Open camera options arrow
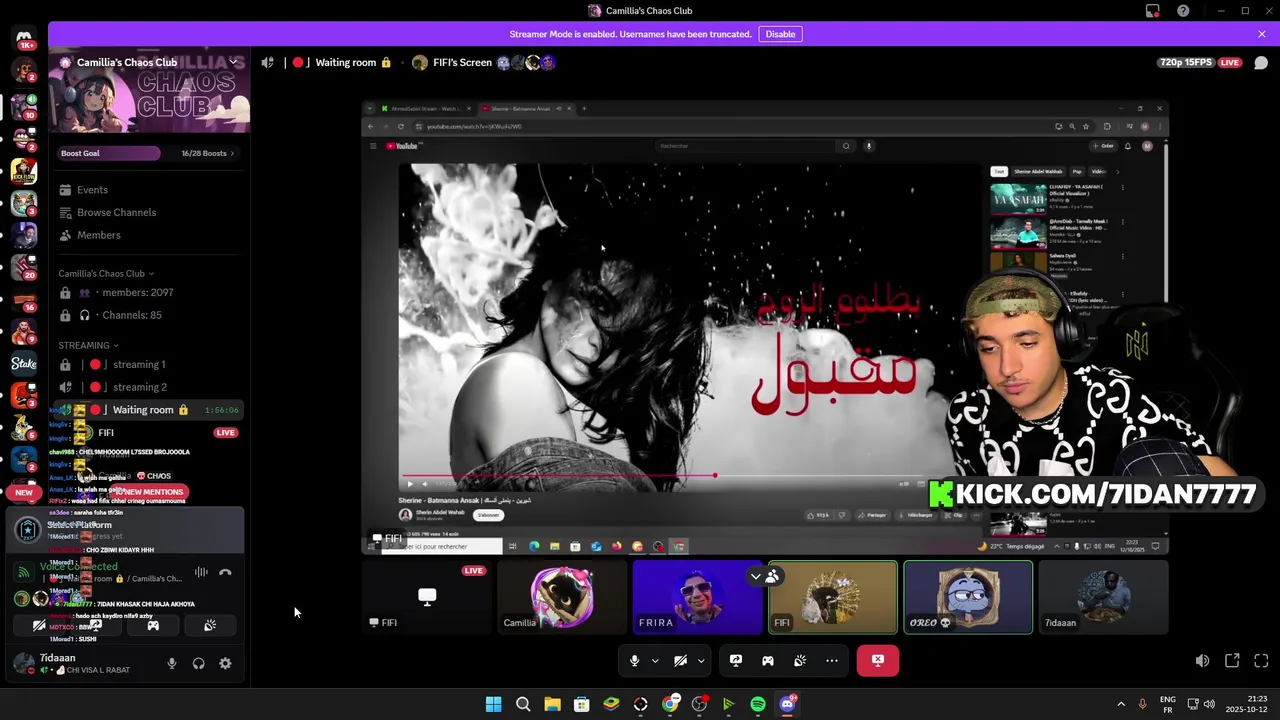 tap(701, 660)
